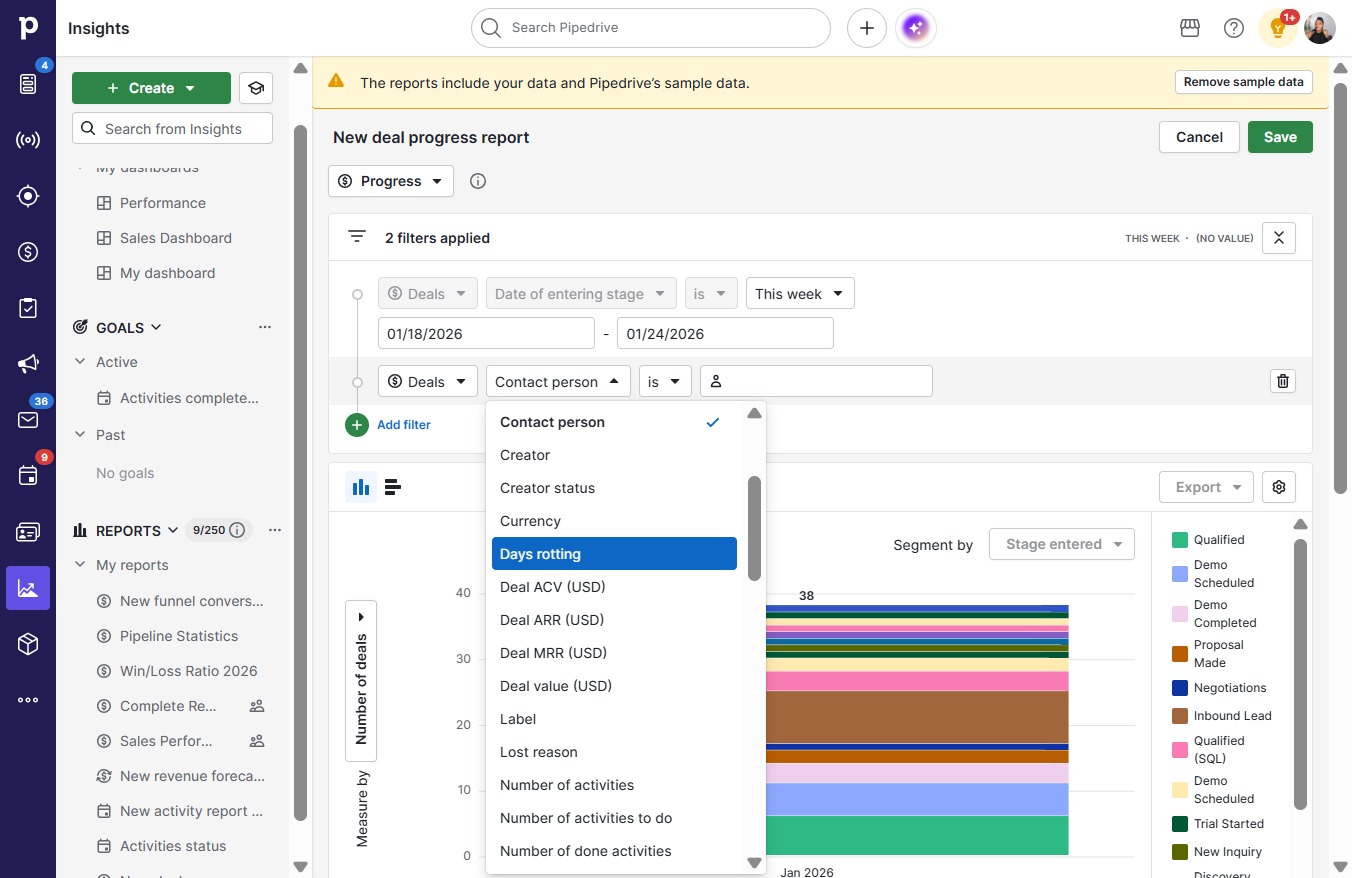The image size is (1352, 878).
Task: Click the quick add plus button
Action: click(867, 28)
